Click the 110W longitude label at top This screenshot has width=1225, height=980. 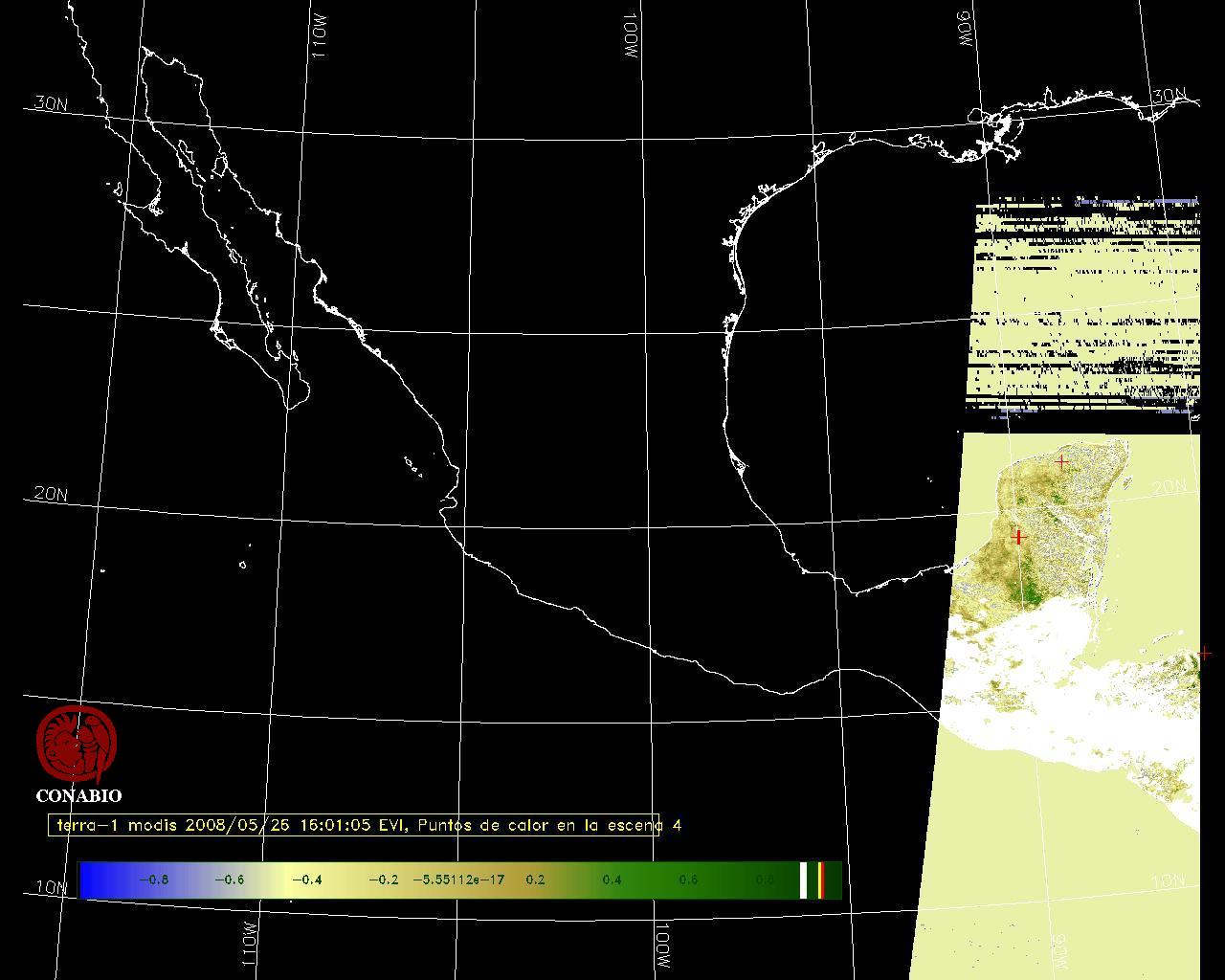[320, 38]
